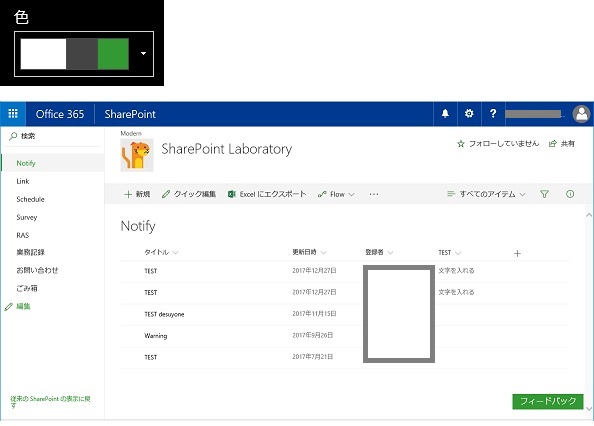594x426 pixels.
Task: Expand the 登録者 column header menu
Action: pyautogui.click(x=390, y=253)
